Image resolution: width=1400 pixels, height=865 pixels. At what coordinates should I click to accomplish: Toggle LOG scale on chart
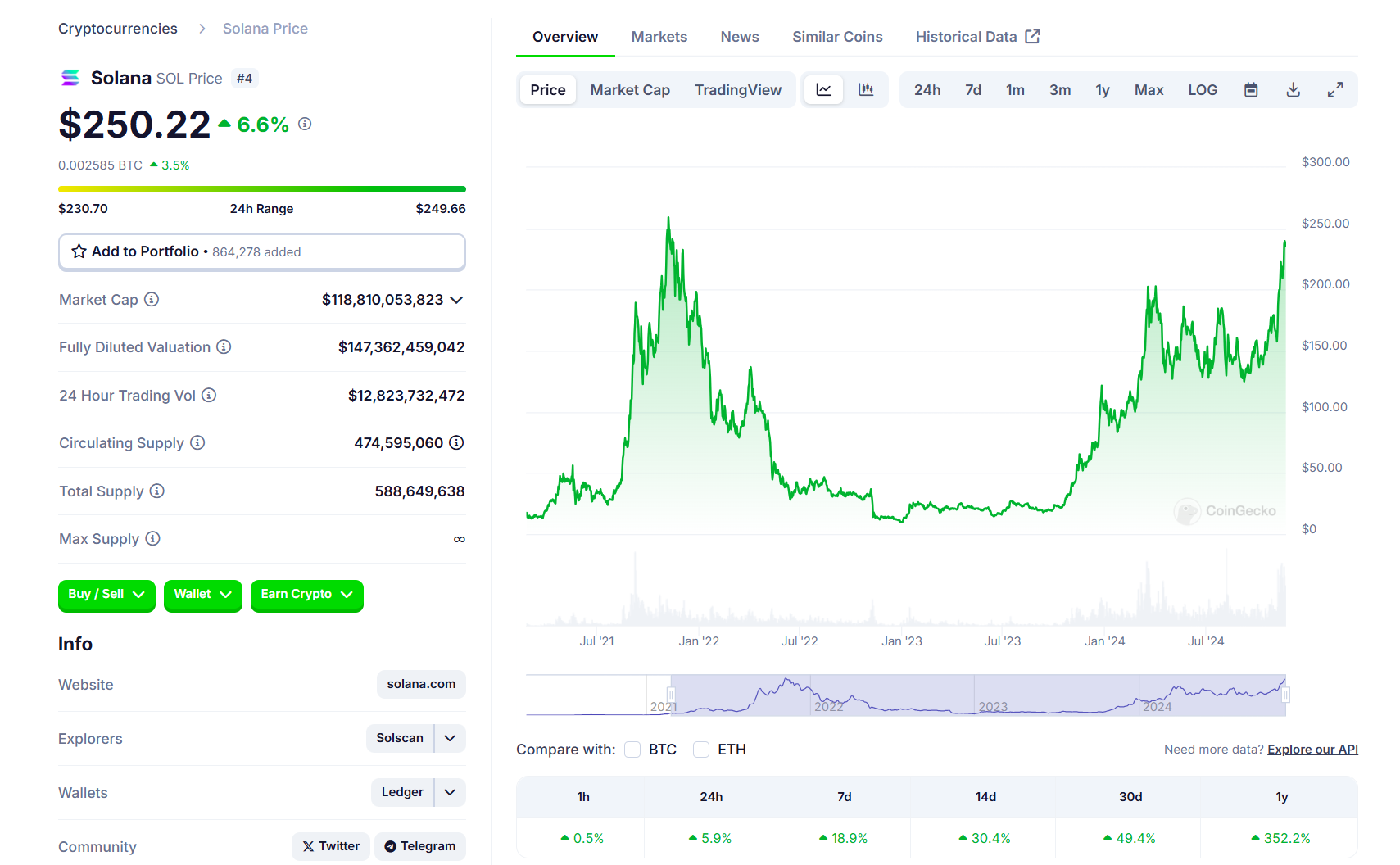pos(1202,90)
